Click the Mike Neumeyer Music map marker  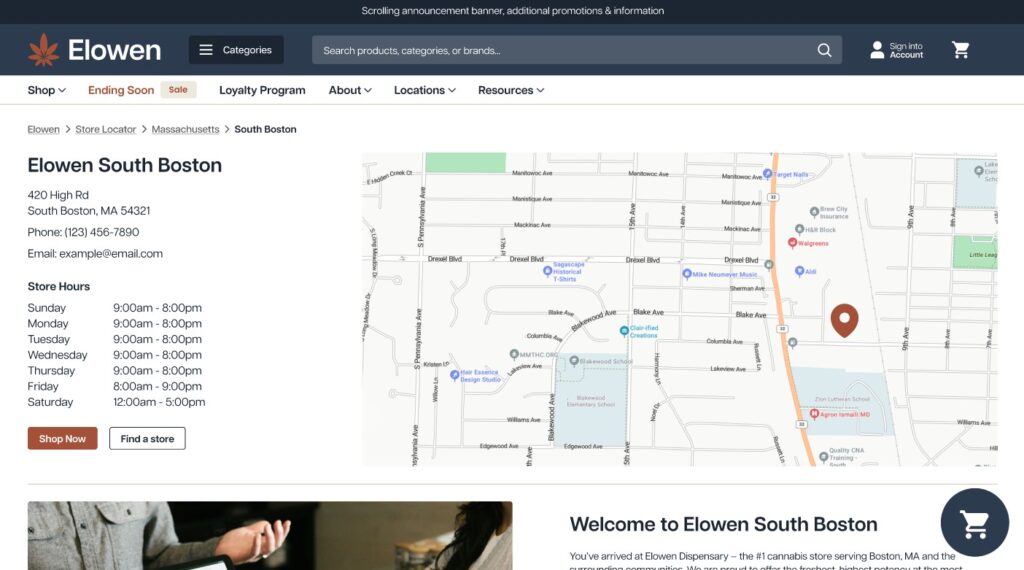click(x=686, y=274)
